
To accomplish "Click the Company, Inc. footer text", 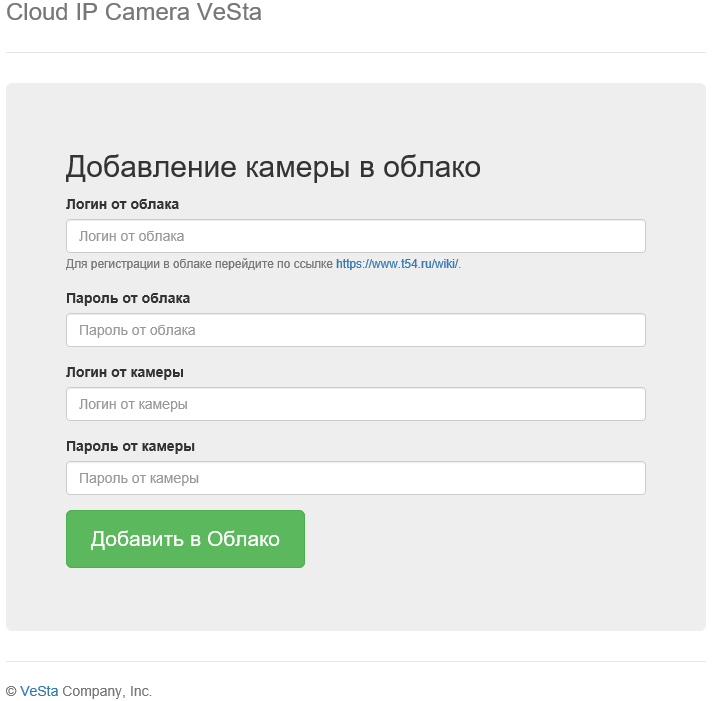I will [x=107, y=691].
